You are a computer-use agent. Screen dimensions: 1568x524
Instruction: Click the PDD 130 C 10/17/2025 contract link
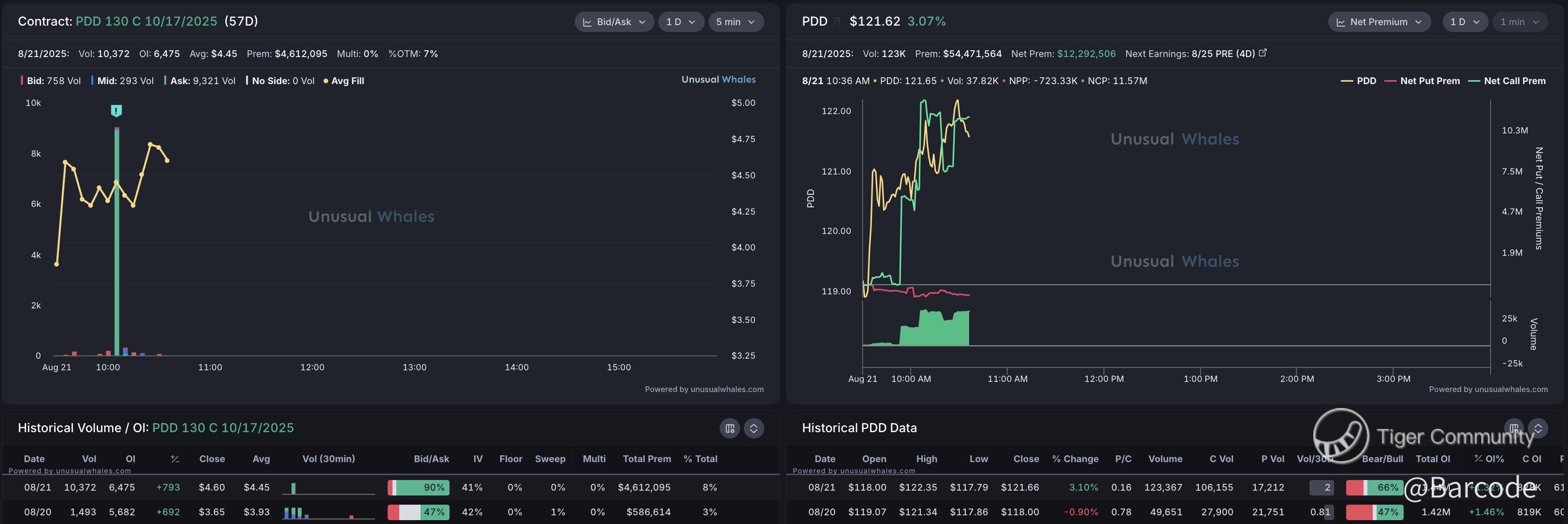[146, 21]
